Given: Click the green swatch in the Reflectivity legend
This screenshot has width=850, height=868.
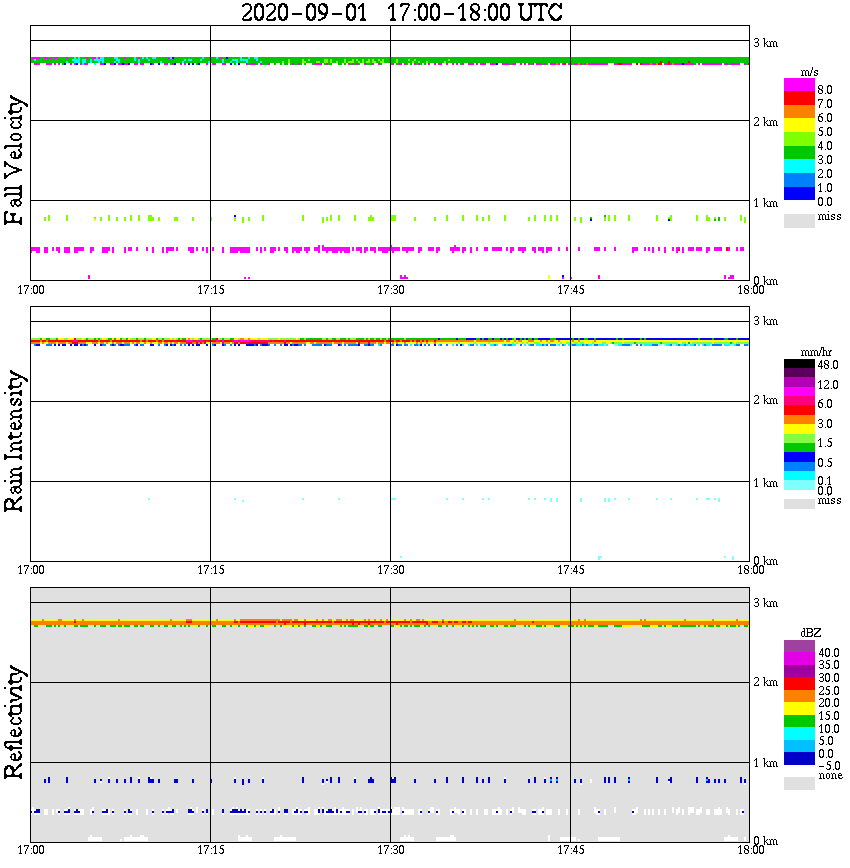Looking at the screenshot, I should tap(799, 721).
